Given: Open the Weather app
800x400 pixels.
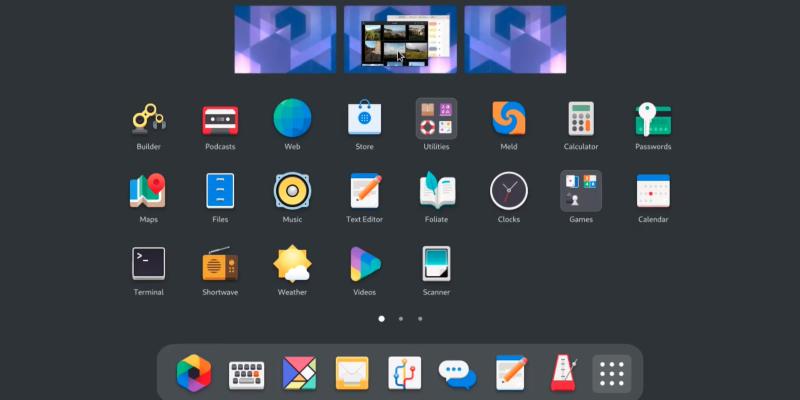Looking at the screenshot, I should pyautogui.click(x=292, y=264).
